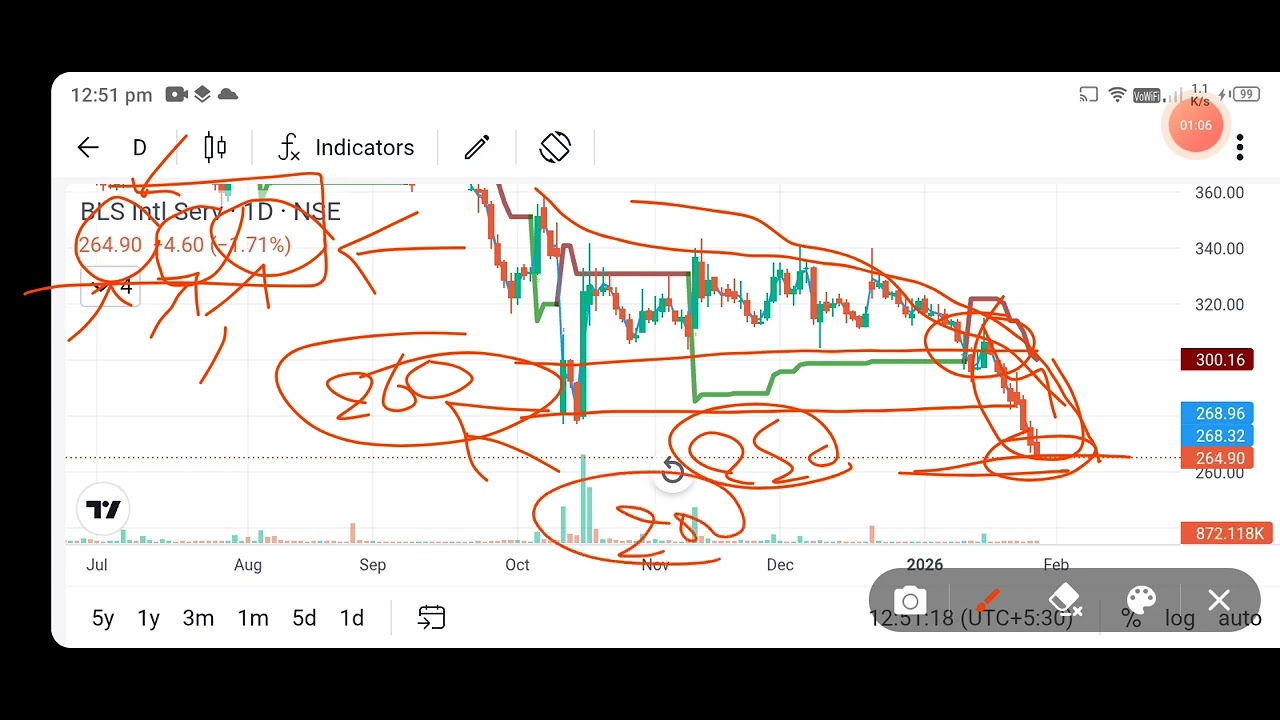Choose the 1m range
The image size is (1280, 720).
click(x=253, y=618)
